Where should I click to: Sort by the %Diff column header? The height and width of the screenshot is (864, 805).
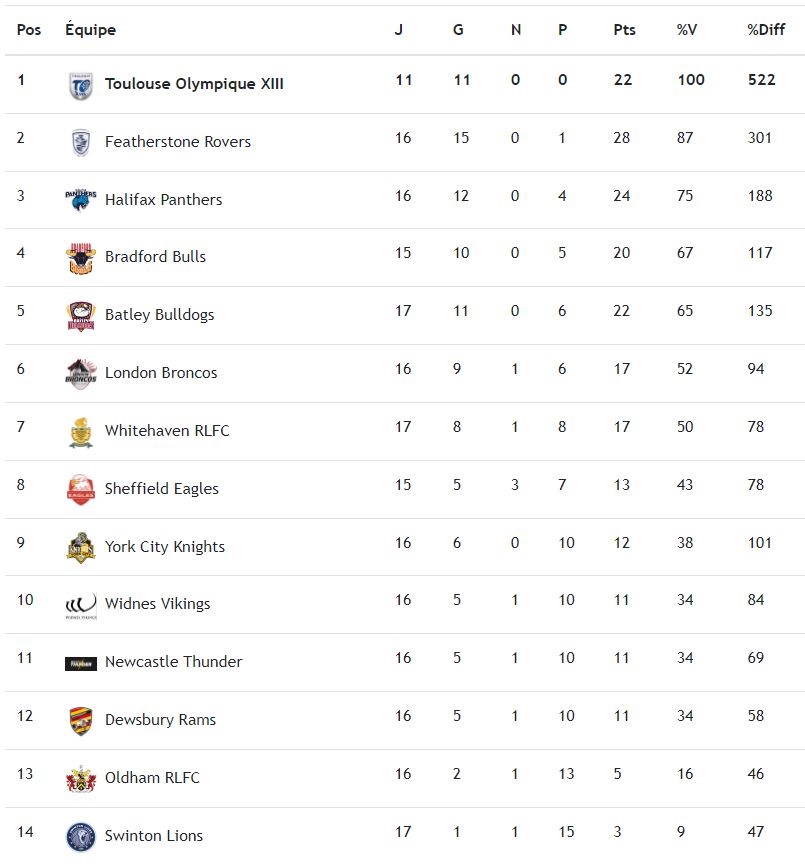pos(766,30)
